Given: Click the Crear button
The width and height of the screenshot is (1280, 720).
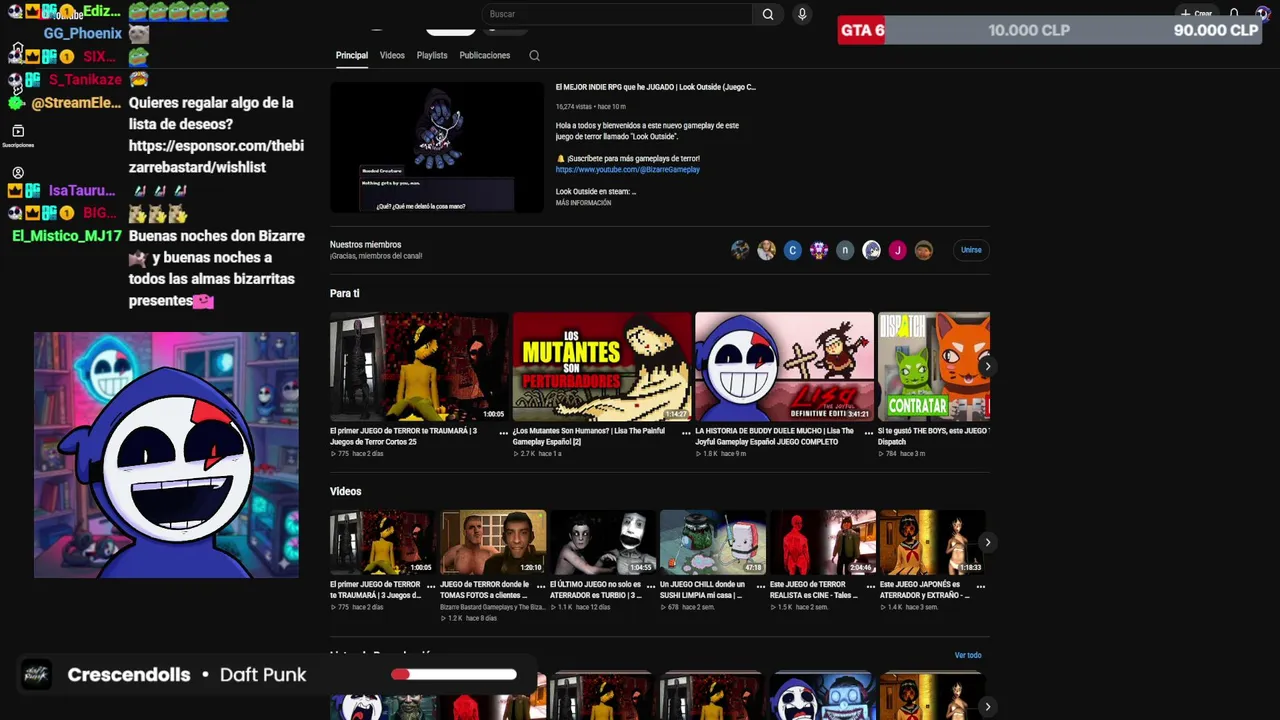Looking at the screenshot, I should pos(1196,14).
